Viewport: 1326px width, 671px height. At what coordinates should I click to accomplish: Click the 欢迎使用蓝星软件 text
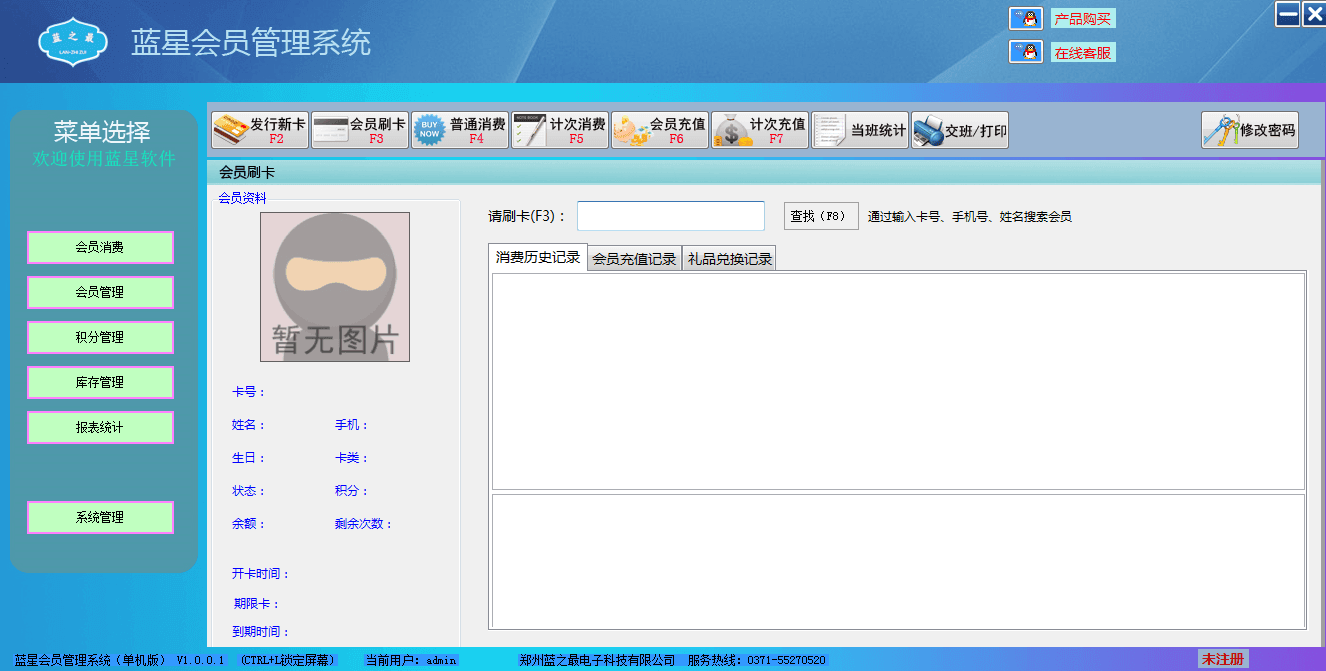click(x=104, y=159)
